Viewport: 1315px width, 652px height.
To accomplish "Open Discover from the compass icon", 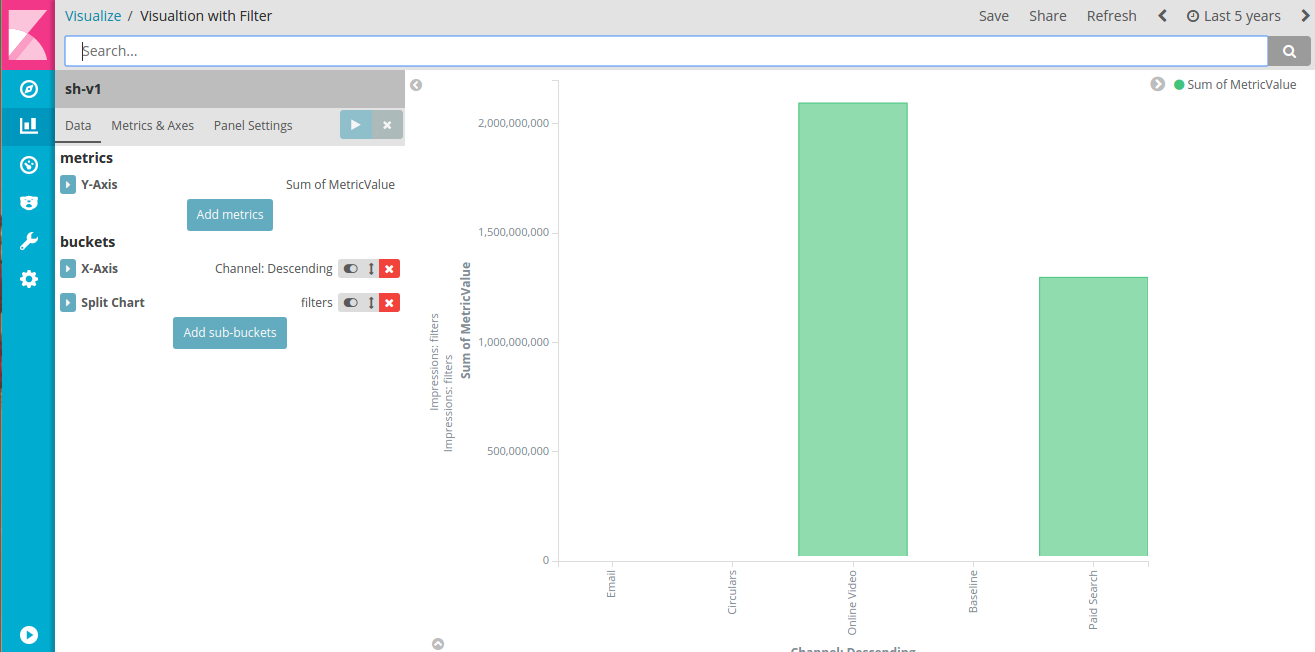I will (x=28, y=89).
